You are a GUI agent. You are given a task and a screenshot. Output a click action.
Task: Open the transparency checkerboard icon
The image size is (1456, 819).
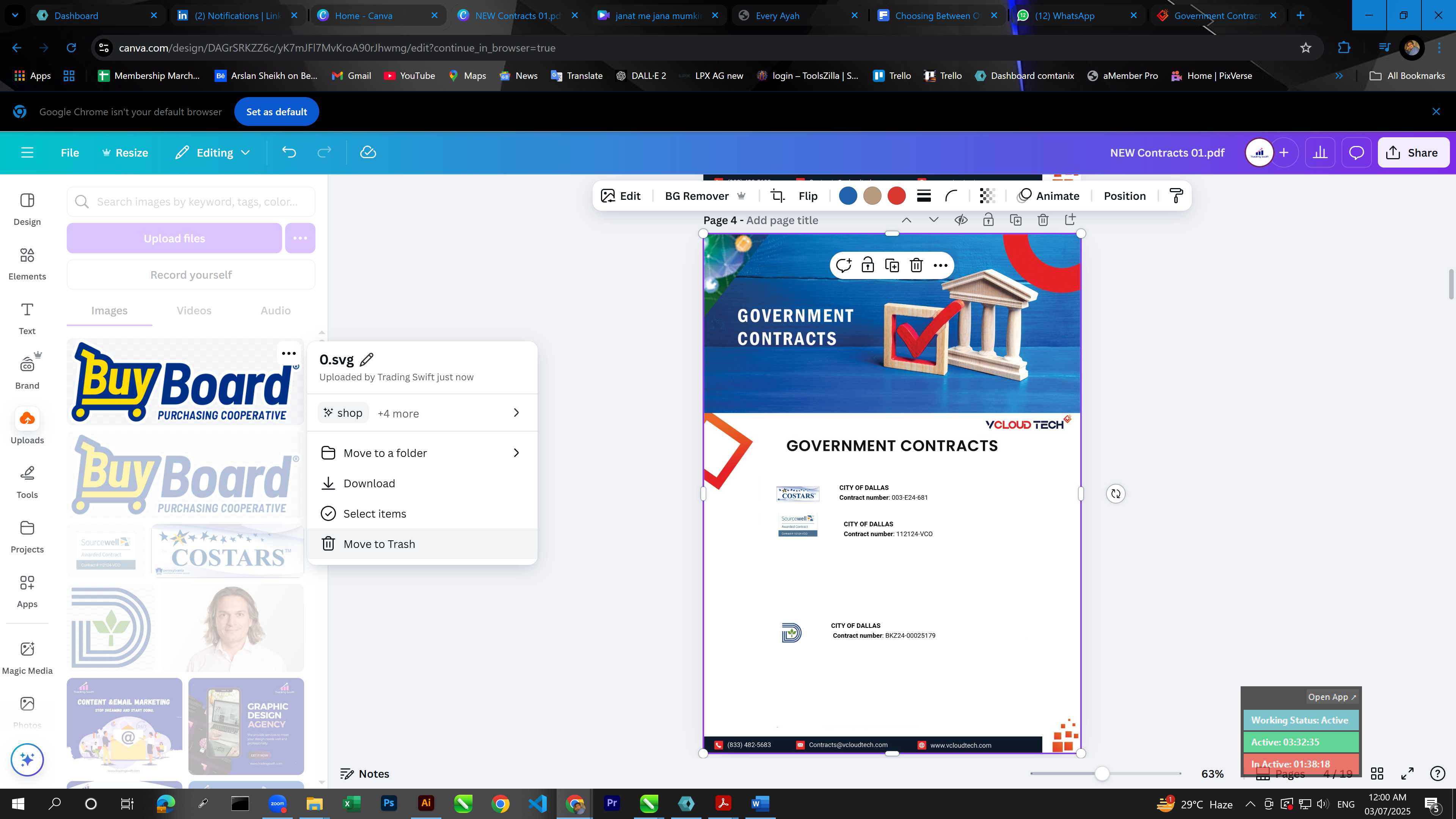pos(987,196)
